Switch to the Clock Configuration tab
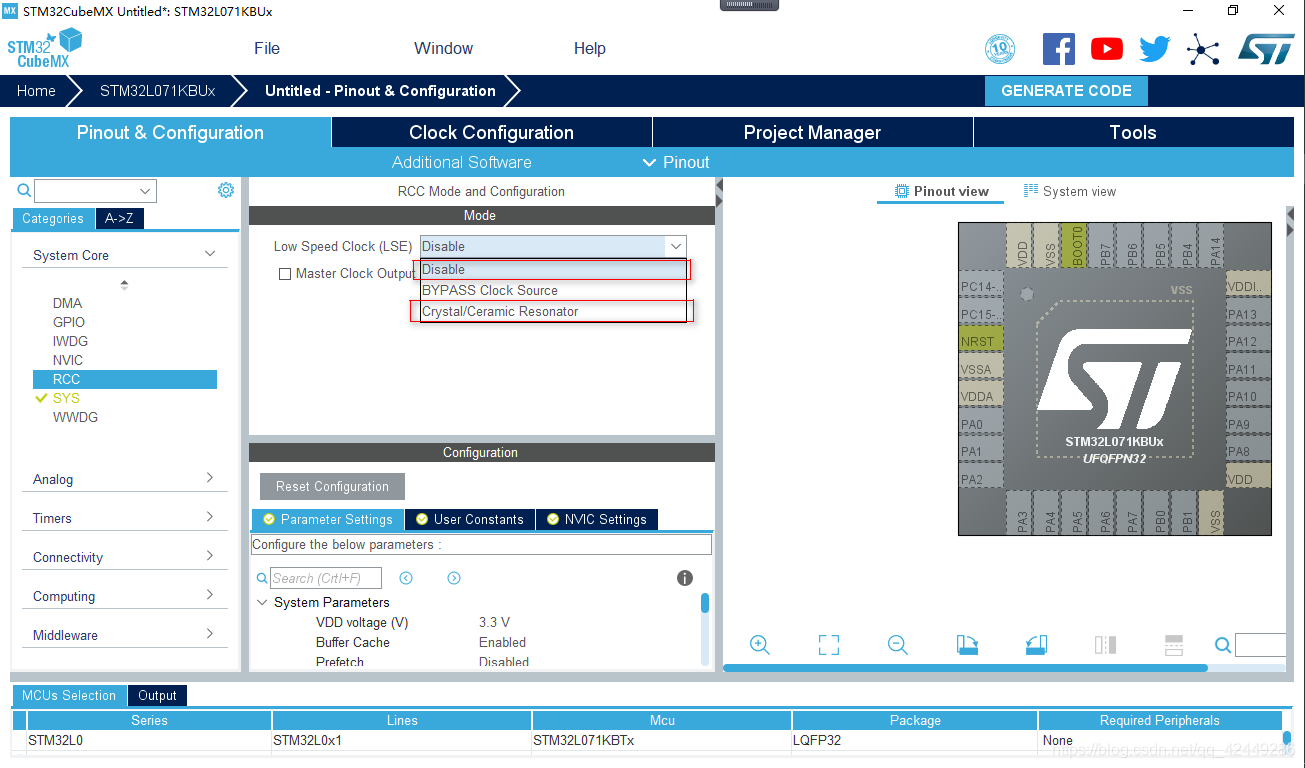The height and width of the screenshot is (768, 1305). click(x=491, y=132)
